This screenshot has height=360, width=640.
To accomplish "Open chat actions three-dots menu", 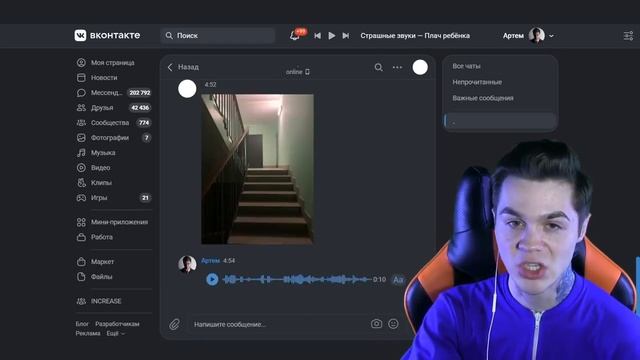I will (397, 67).
